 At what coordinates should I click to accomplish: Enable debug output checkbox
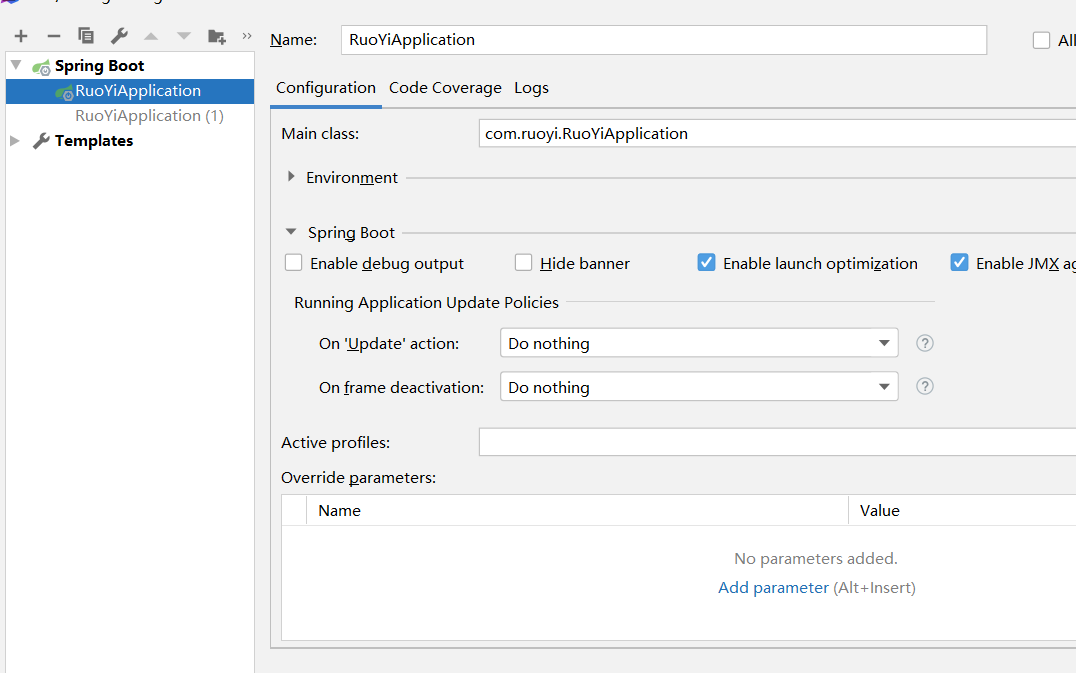pos(294,263)
